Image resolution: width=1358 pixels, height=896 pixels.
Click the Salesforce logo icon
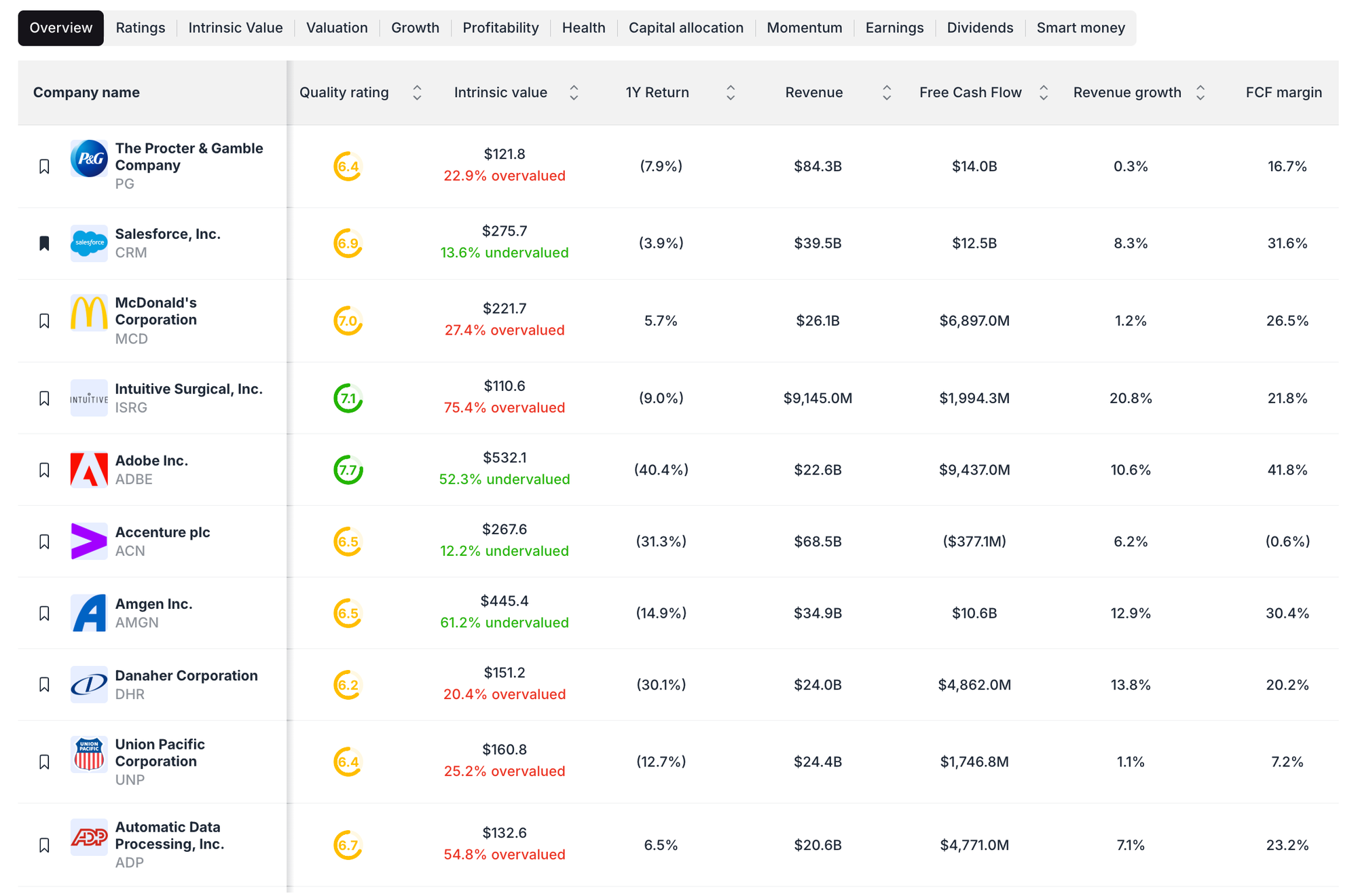[89, 243]
